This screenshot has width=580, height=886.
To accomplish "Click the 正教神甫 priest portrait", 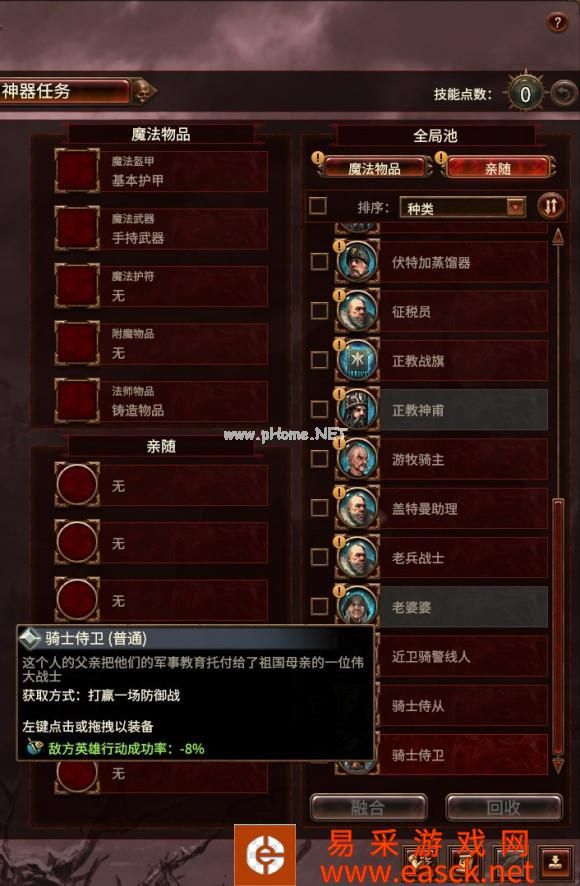I will [x=357, y=409].
